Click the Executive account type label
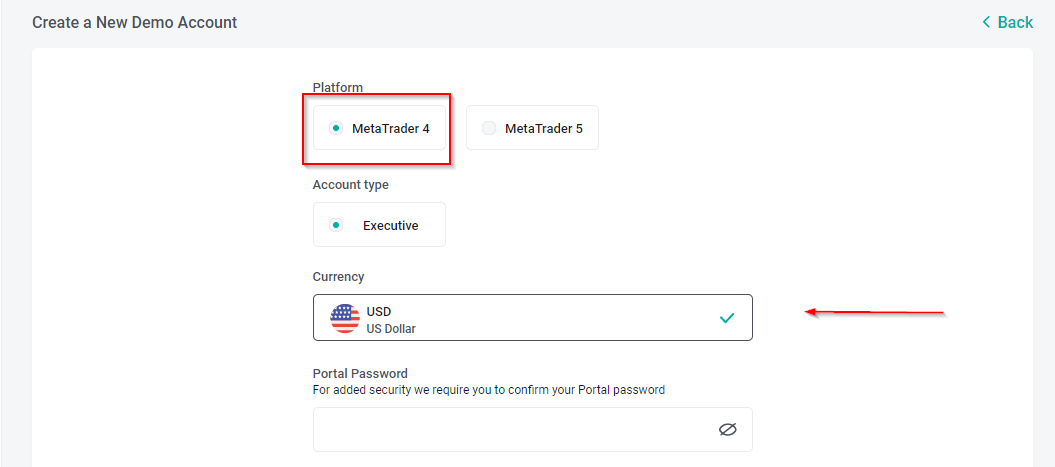Viewport: 1055px width, 467px height. pyautogui.click(x=391, y=225)
